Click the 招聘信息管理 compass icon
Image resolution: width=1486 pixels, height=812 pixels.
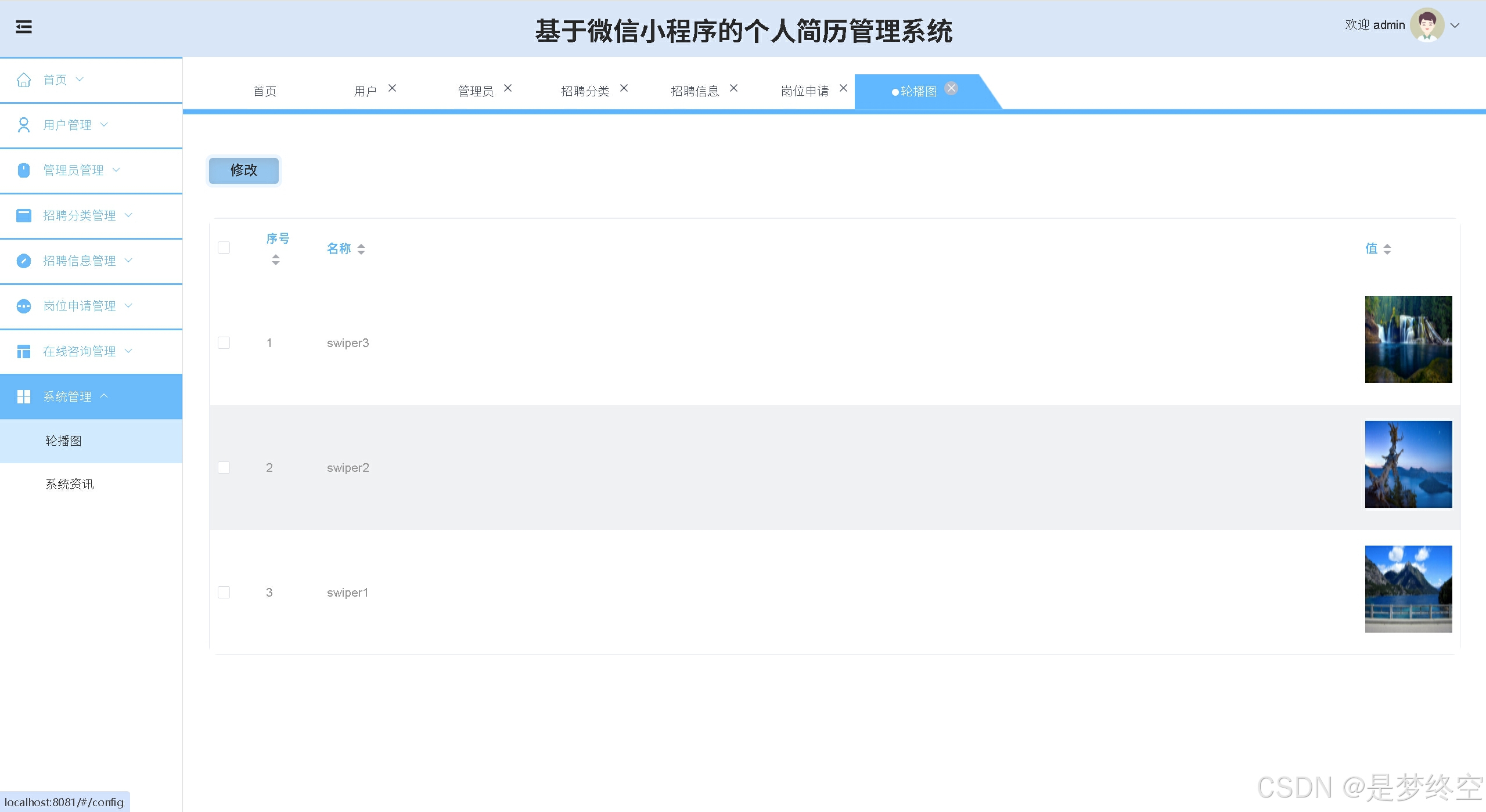tap(24, 261)
